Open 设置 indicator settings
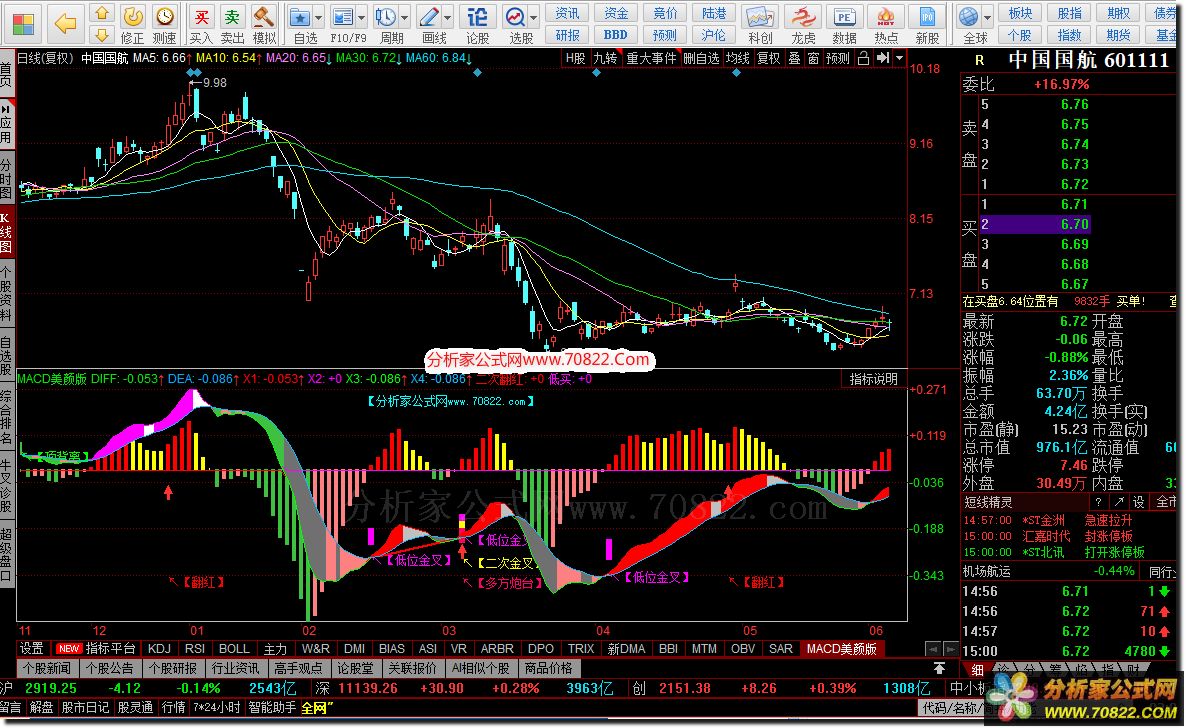 tap(32, 649)
